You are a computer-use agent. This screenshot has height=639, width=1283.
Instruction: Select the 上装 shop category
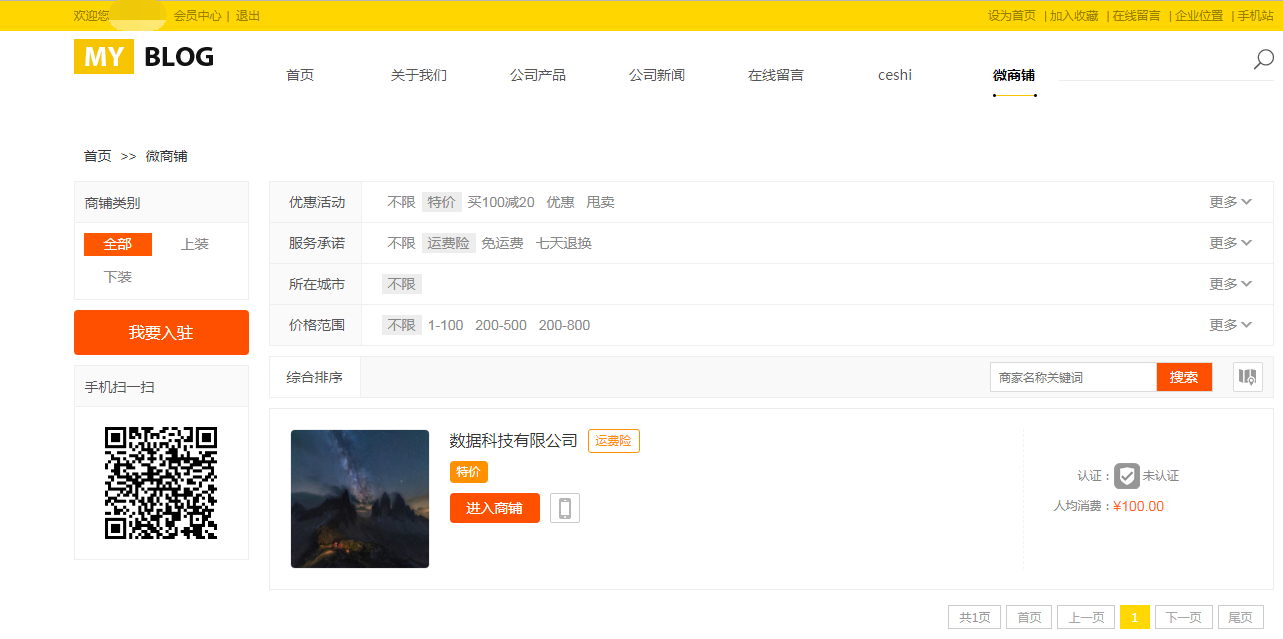tap(195, 244)
